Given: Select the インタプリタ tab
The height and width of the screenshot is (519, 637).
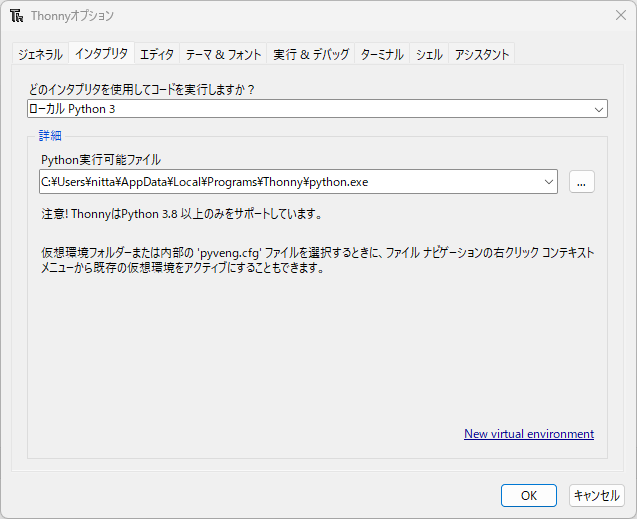Looking at the screenshot, I should 101,54.
